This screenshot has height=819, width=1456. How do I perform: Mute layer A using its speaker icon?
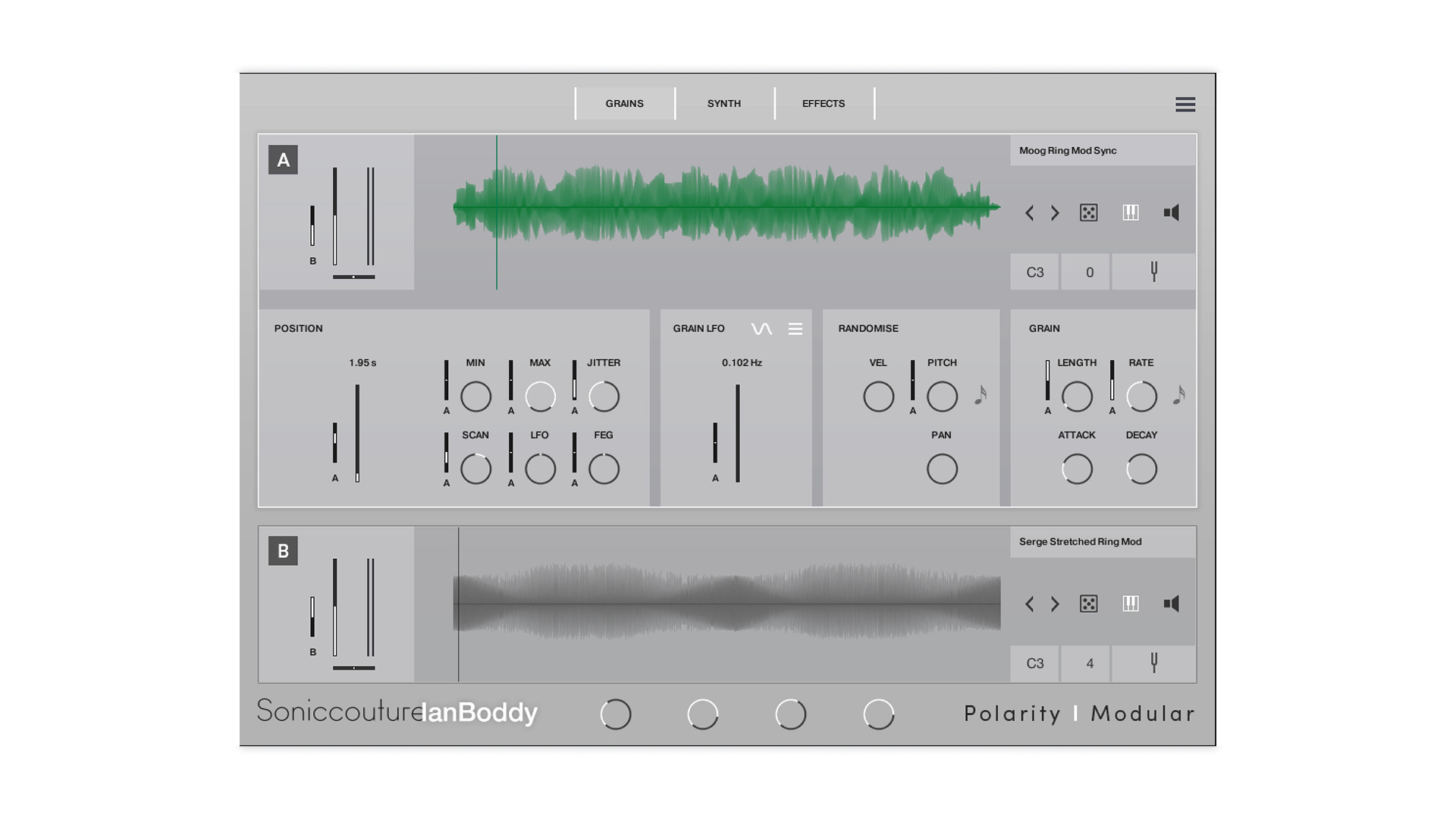1171,213
